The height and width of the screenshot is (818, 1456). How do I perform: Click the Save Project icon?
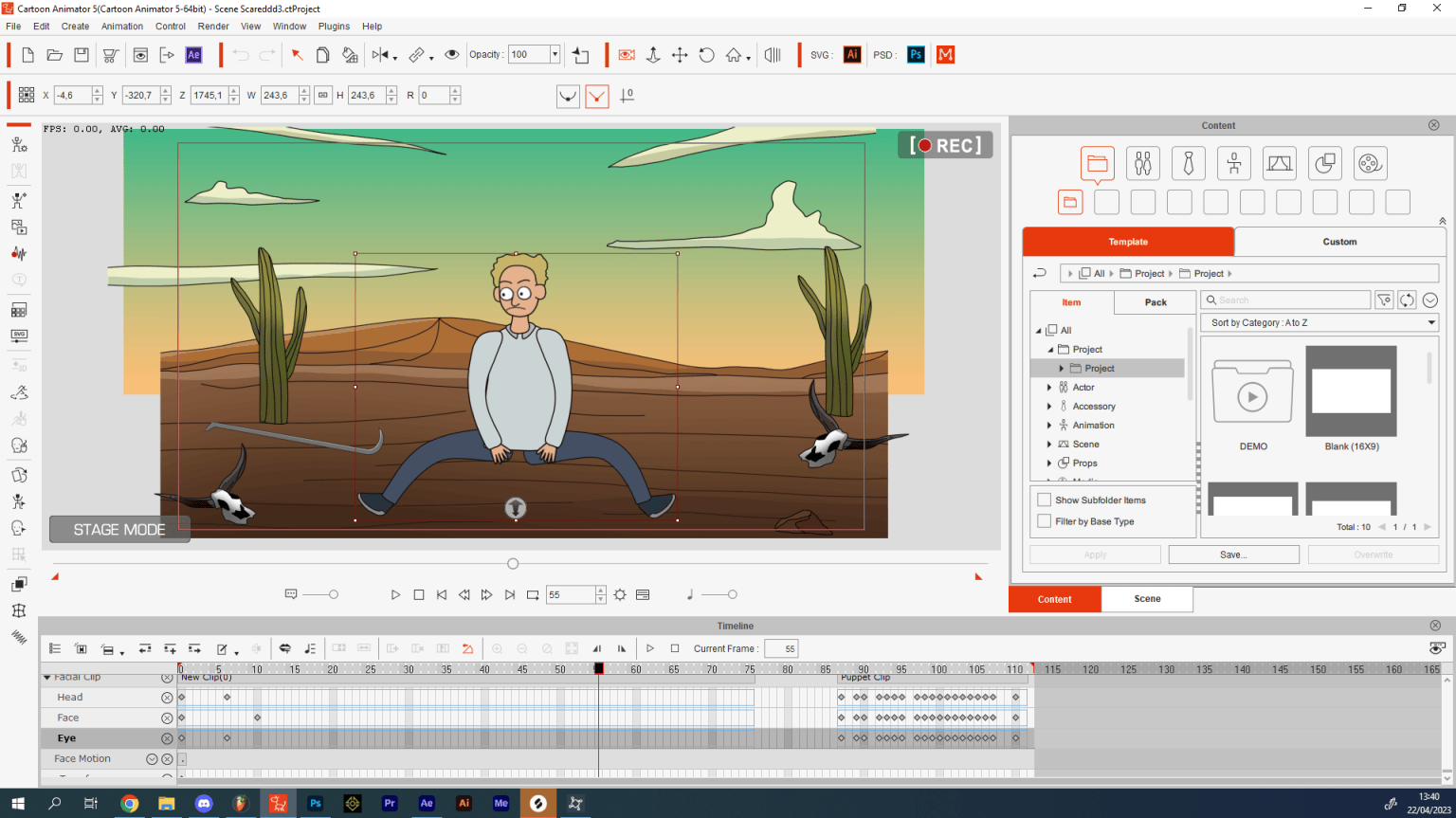tap(82, 55)
